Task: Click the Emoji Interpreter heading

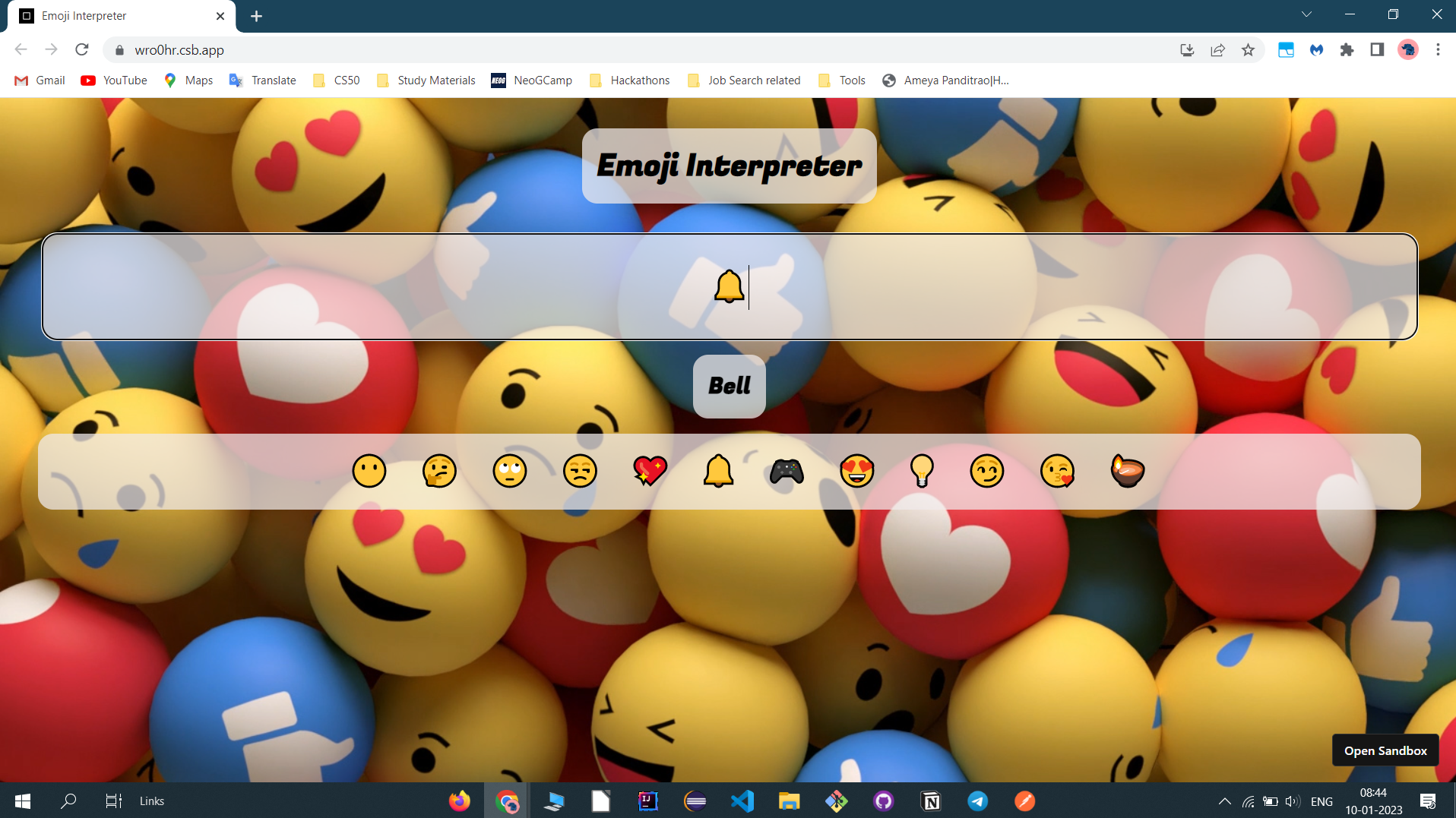Action: pos(730,166)
